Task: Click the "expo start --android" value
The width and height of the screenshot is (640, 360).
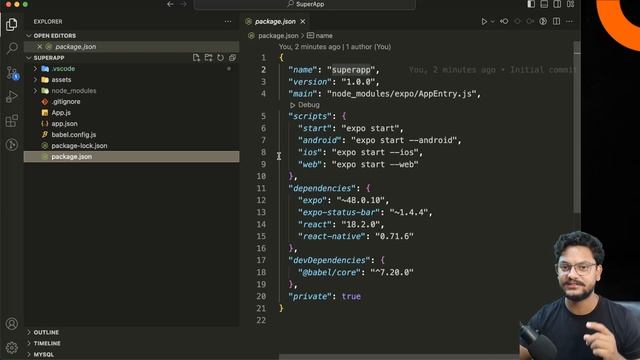Action: 404,140
